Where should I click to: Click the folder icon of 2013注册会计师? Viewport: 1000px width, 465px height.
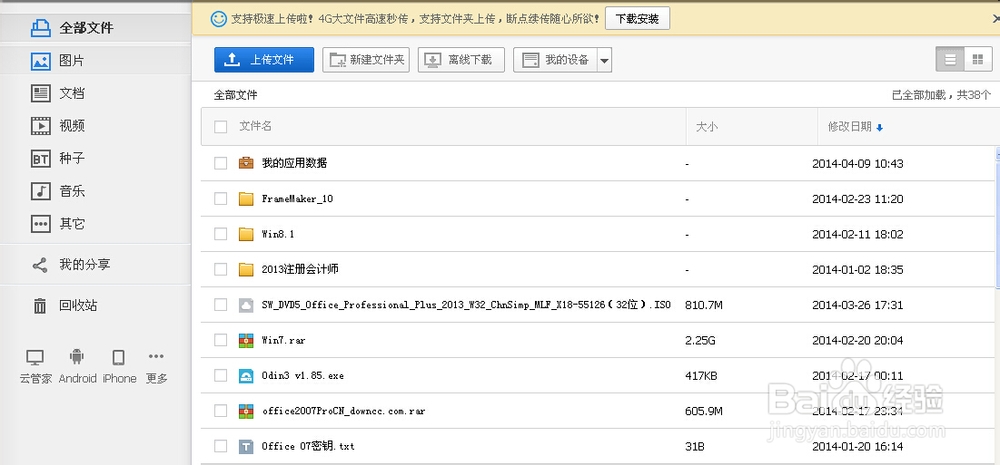click(x=246, y=270)
